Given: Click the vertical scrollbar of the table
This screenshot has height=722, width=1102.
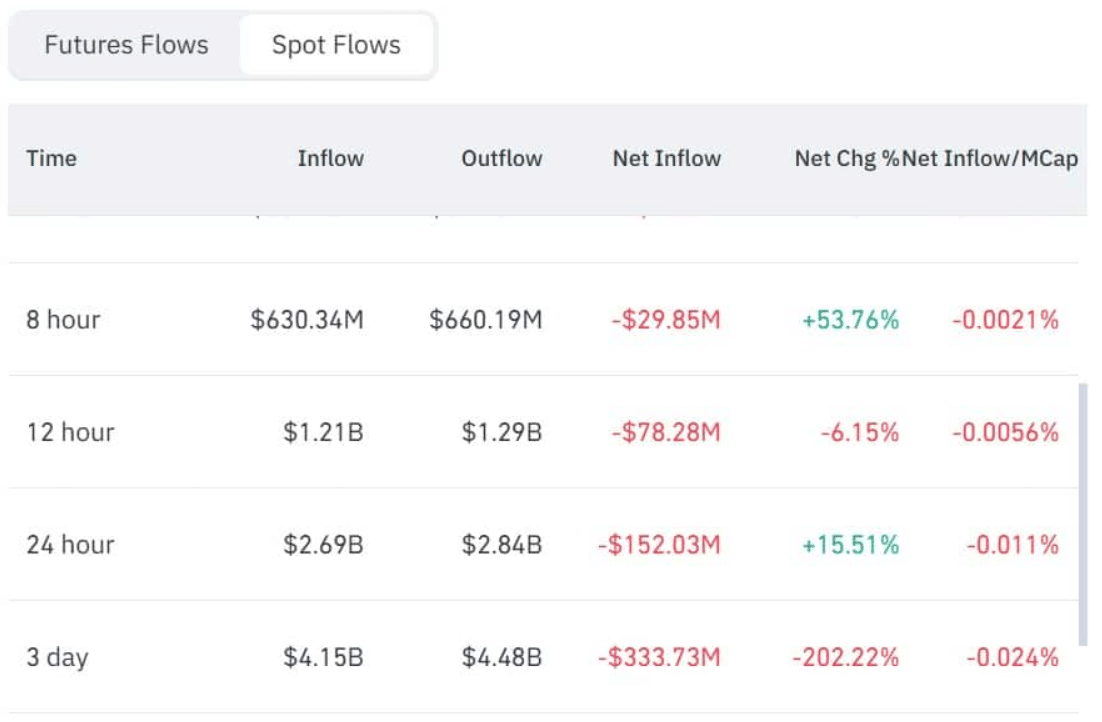Looking at the screenshot, I should (1083, 514).
